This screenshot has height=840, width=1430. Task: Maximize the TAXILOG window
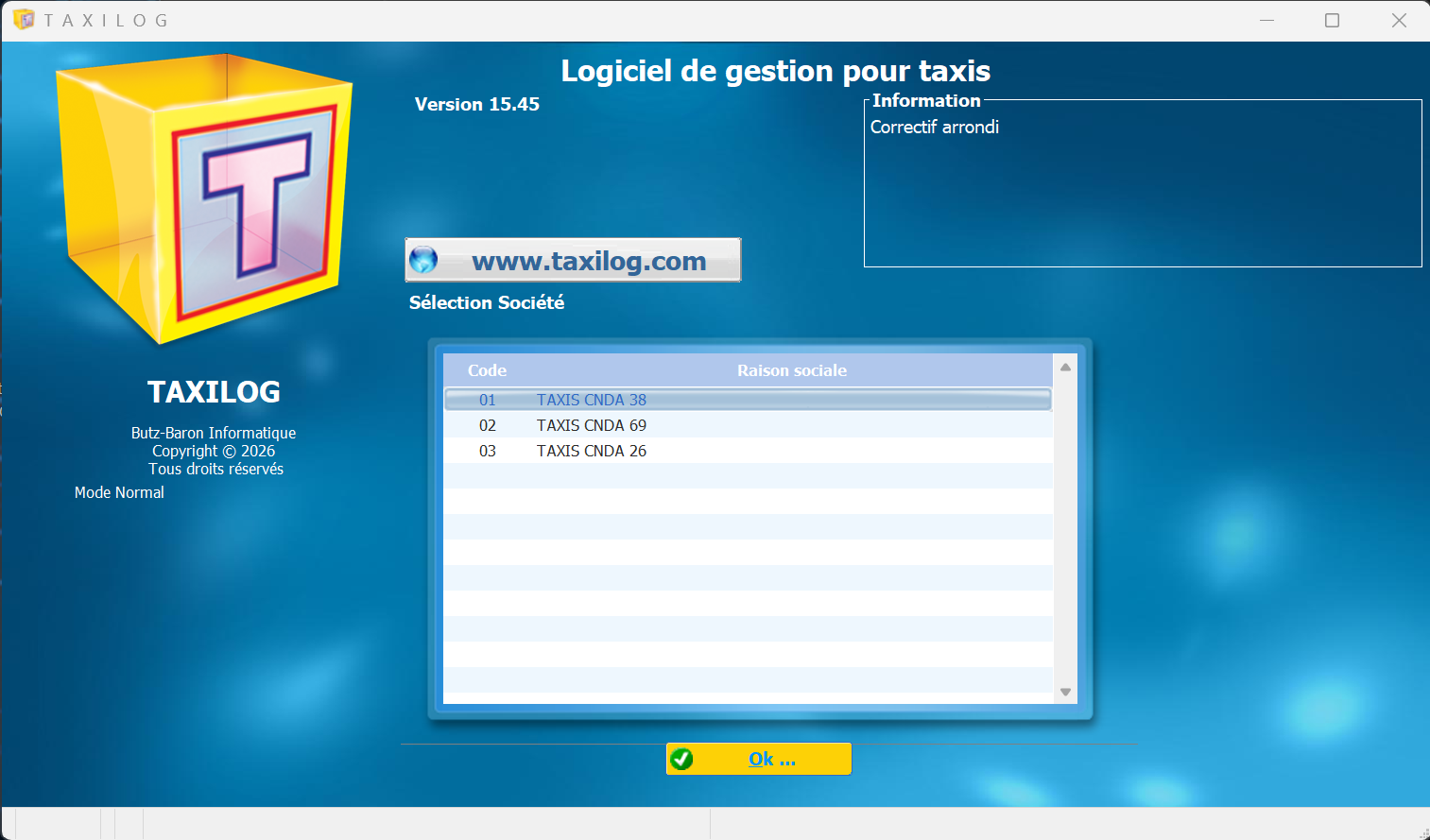click(x=1333, y=20)
